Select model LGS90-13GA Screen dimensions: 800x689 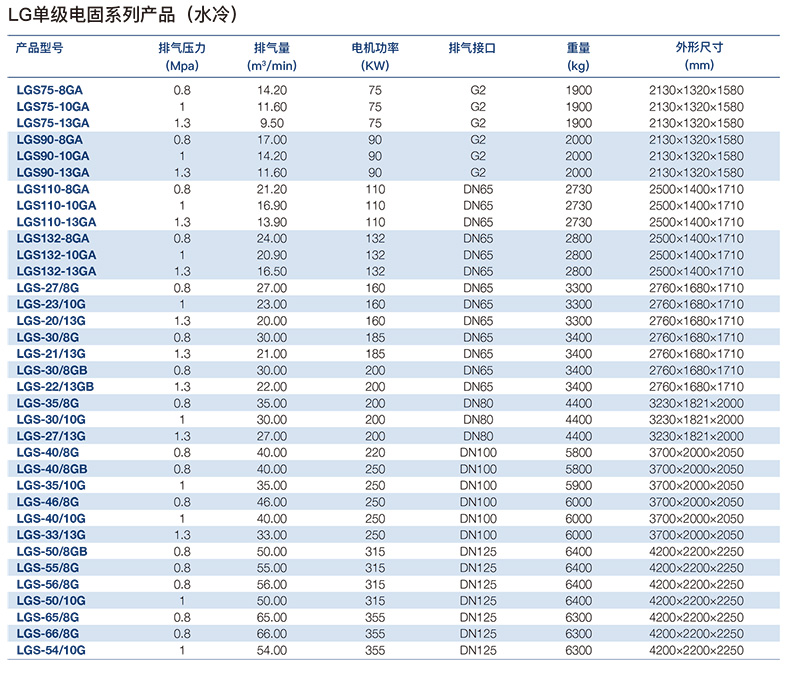tap(53, 173)
